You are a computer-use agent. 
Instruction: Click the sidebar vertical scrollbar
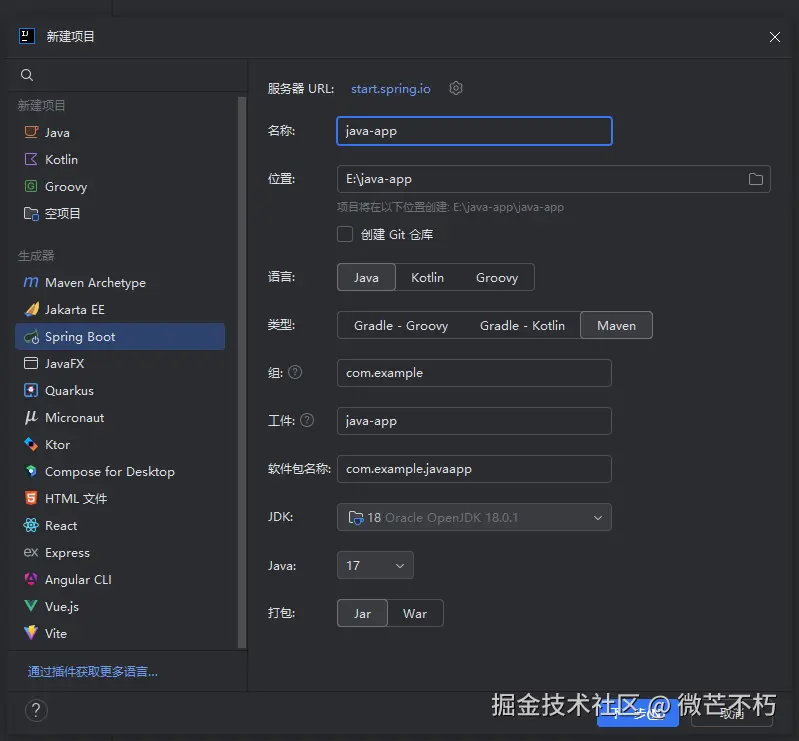242,373
